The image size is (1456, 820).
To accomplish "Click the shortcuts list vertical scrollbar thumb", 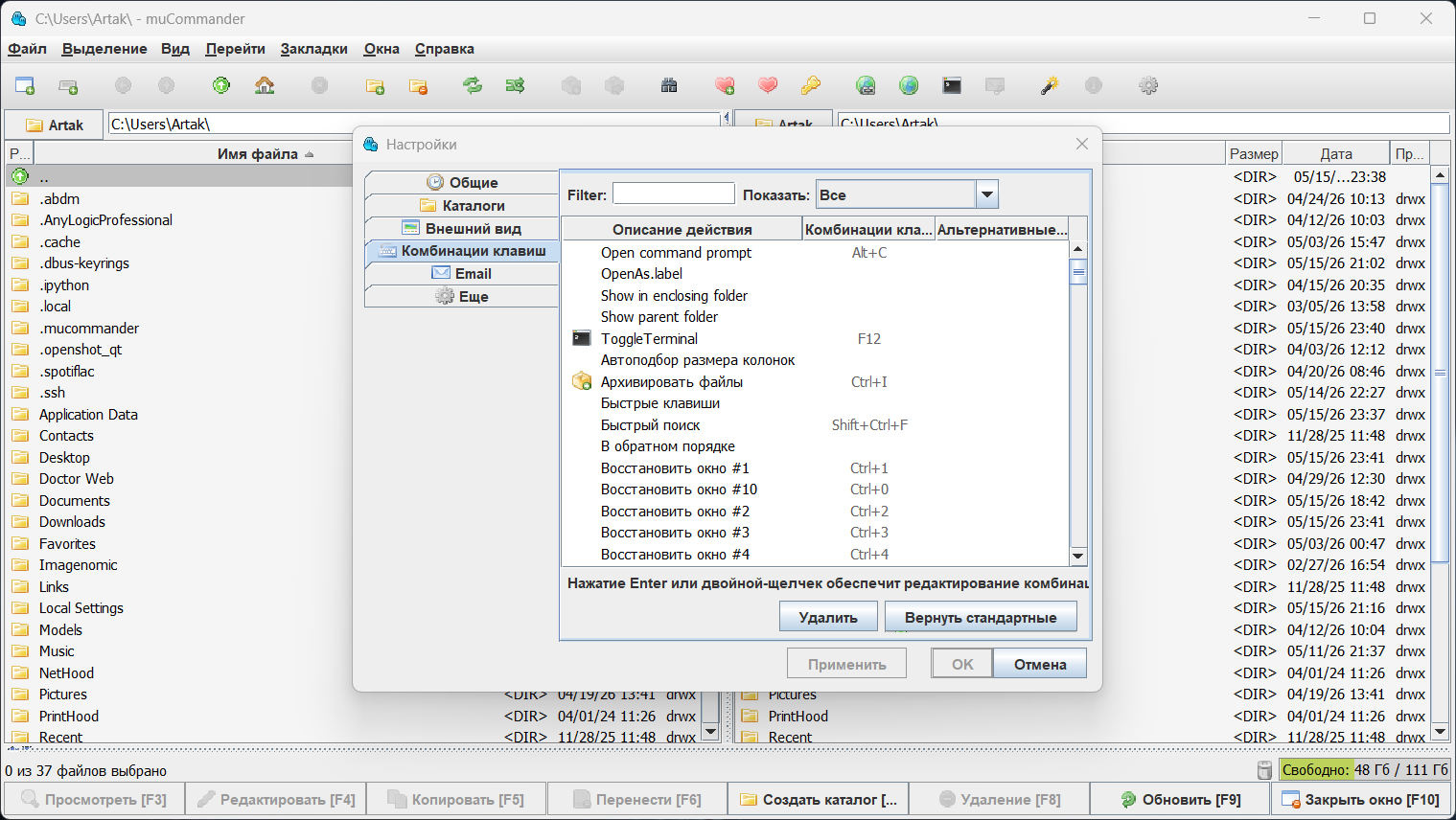I will [x=1078, y=272].
